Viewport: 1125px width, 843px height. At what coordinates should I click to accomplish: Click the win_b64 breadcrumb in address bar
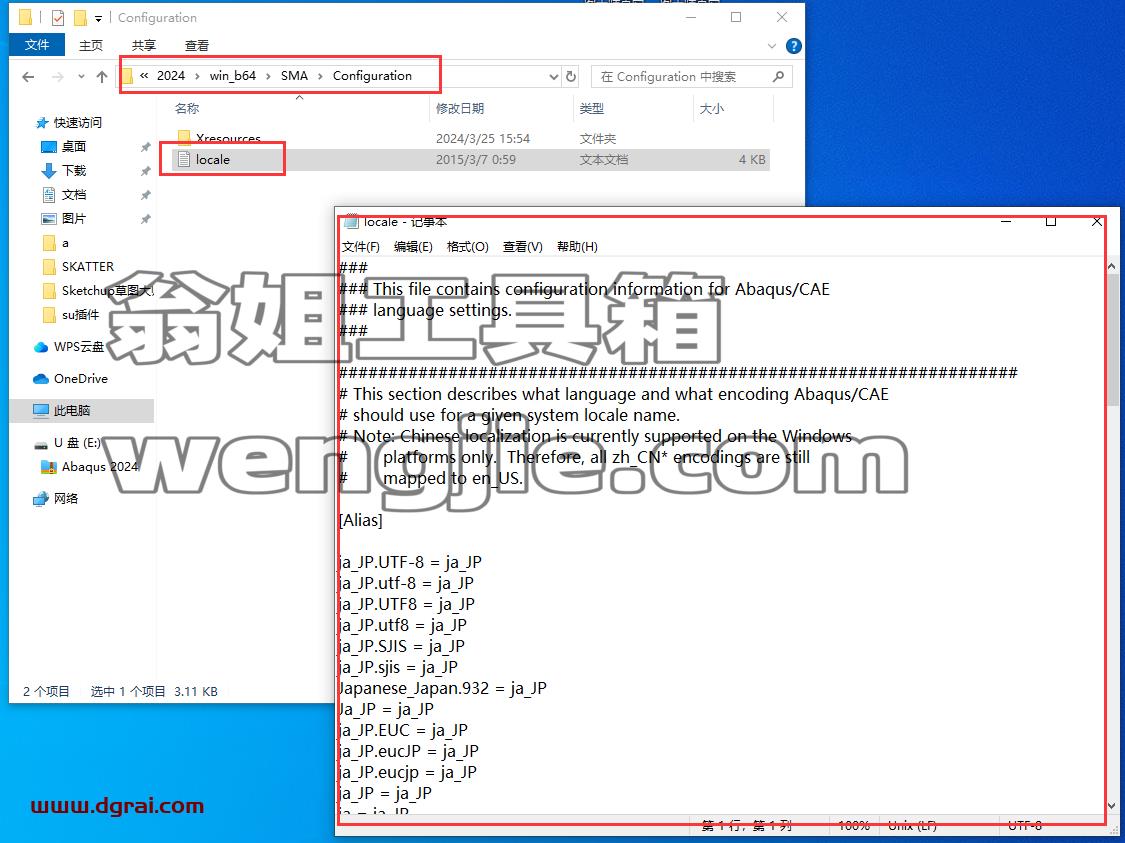[232, 75]
